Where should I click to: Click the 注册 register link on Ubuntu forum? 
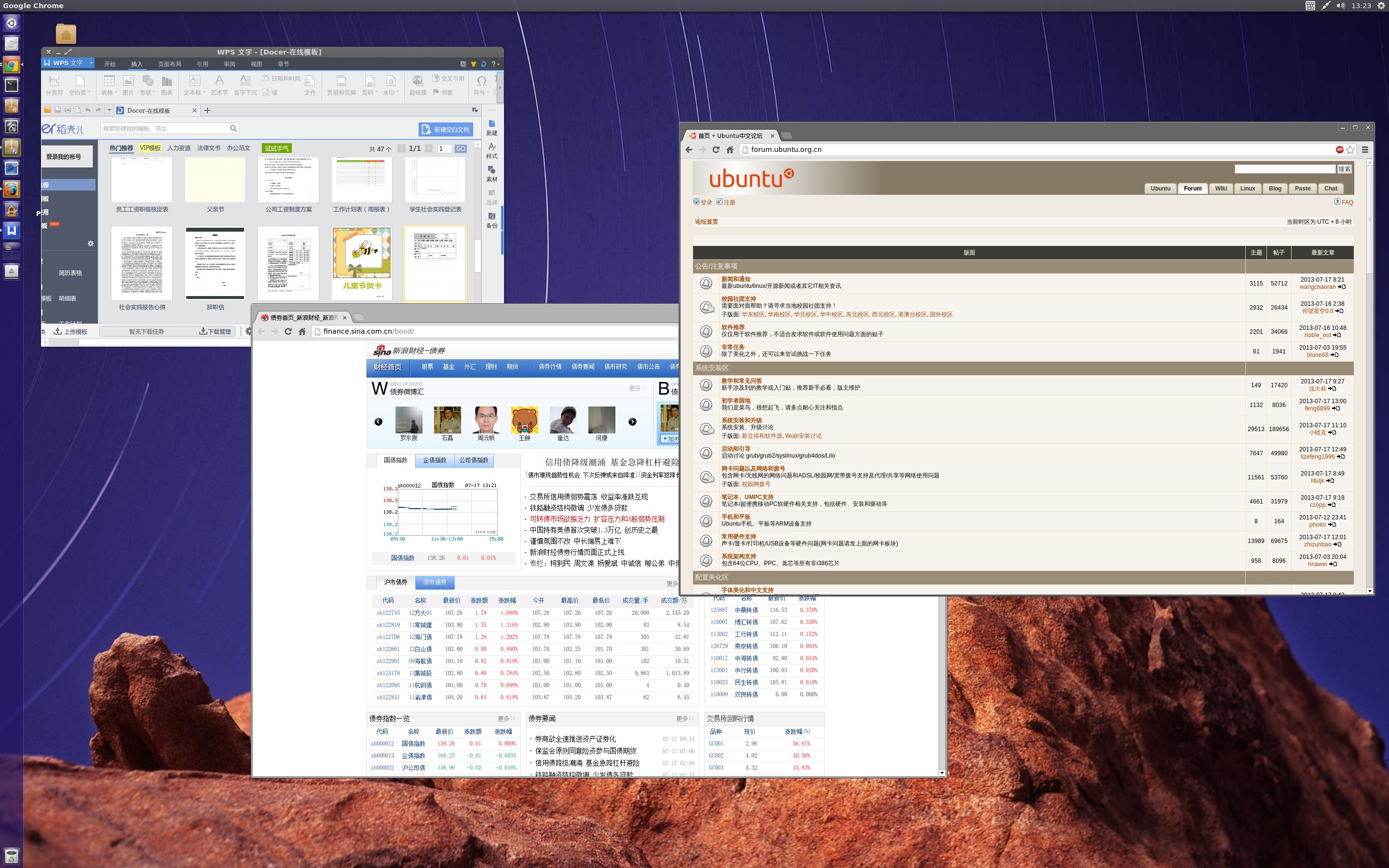[729, 202]
